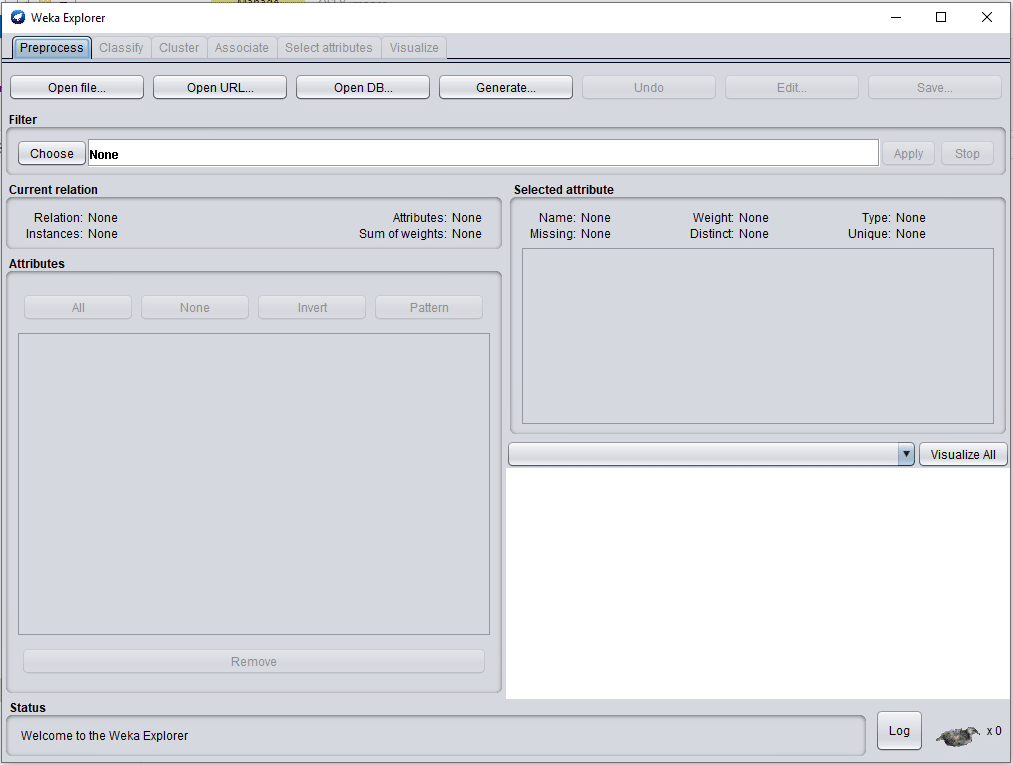Click the Open DB... button

pyautogui.click(x=363, y=88)
